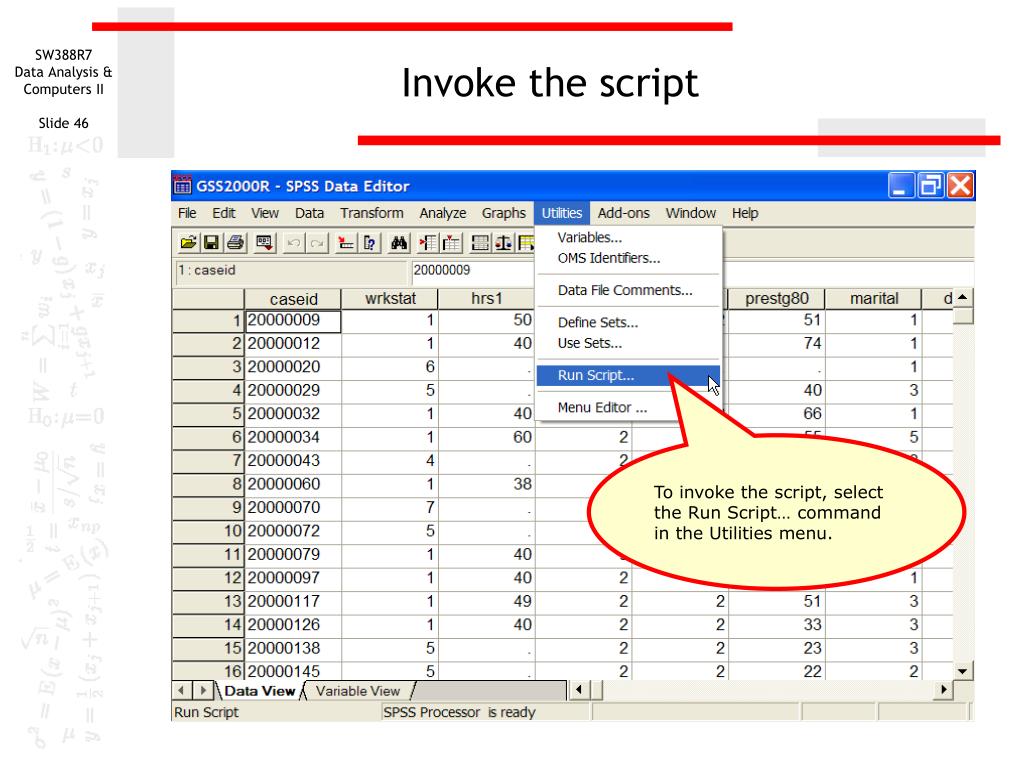
Task: Click the Print toolbar icon
Action: coord(235,243)
